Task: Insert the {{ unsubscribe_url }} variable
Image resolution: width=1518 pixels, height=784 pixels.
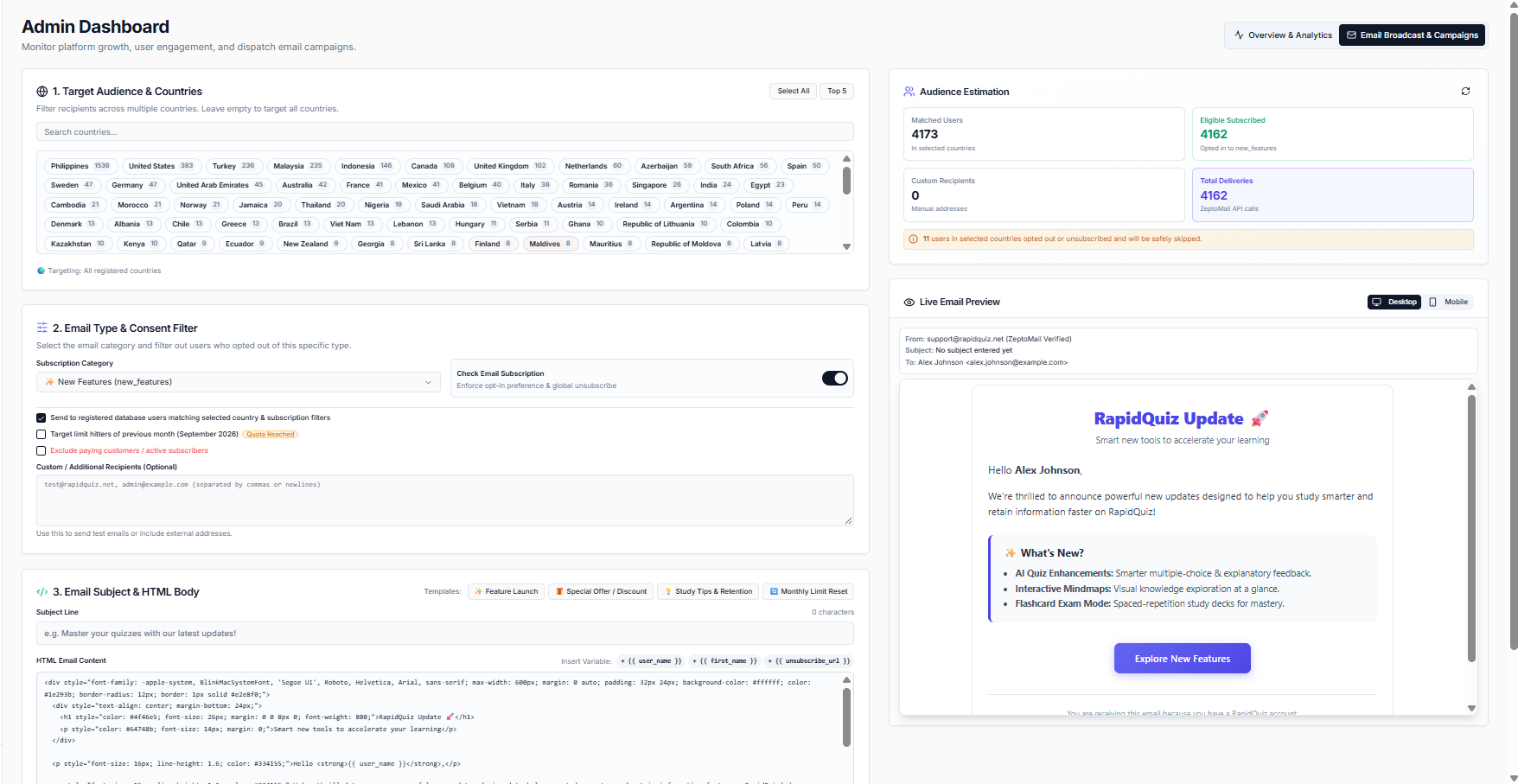Action: click(x=809, y=661)
